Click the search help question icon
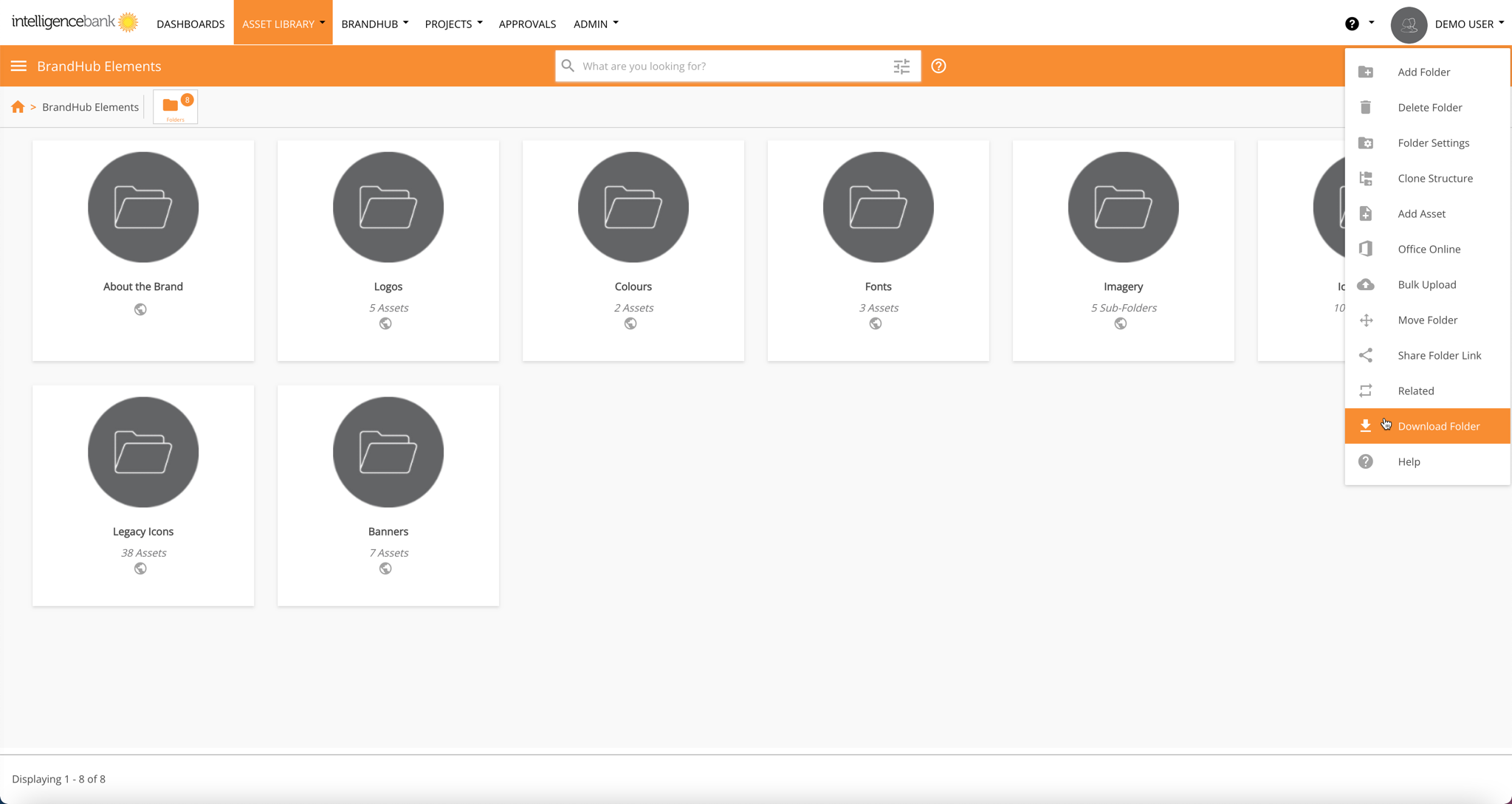The image size is (1512, 804). click(x=938, y=66)
